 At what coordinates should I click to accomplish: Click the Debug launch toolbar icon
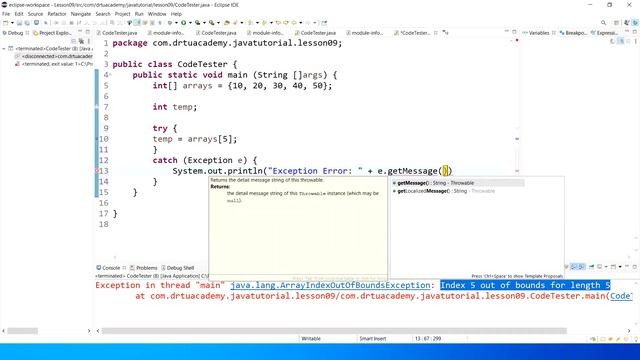click(170, 23)
